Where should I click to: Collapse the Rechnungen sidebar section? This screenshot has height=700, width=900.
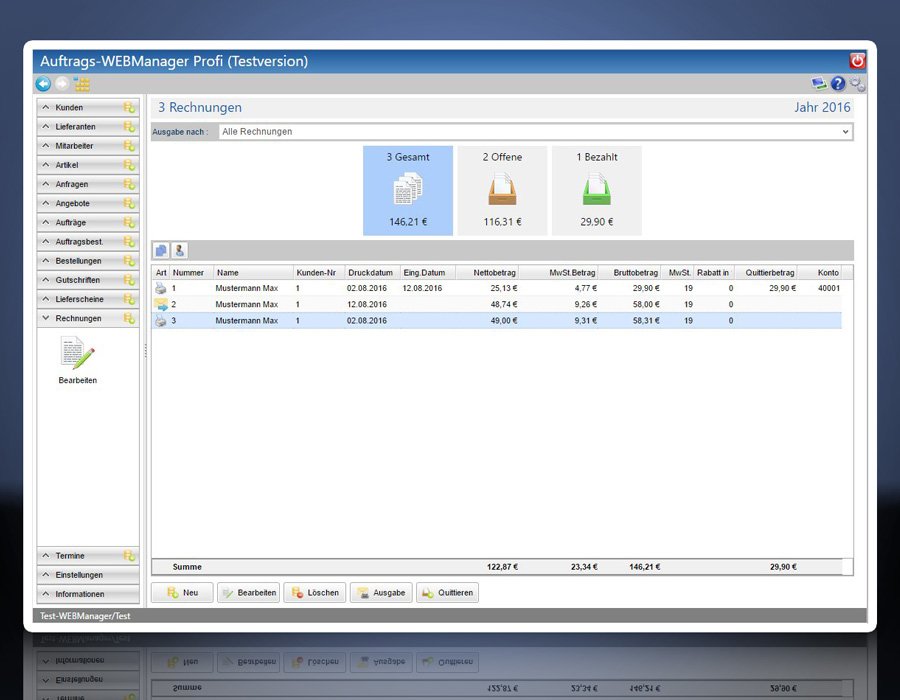78,318
